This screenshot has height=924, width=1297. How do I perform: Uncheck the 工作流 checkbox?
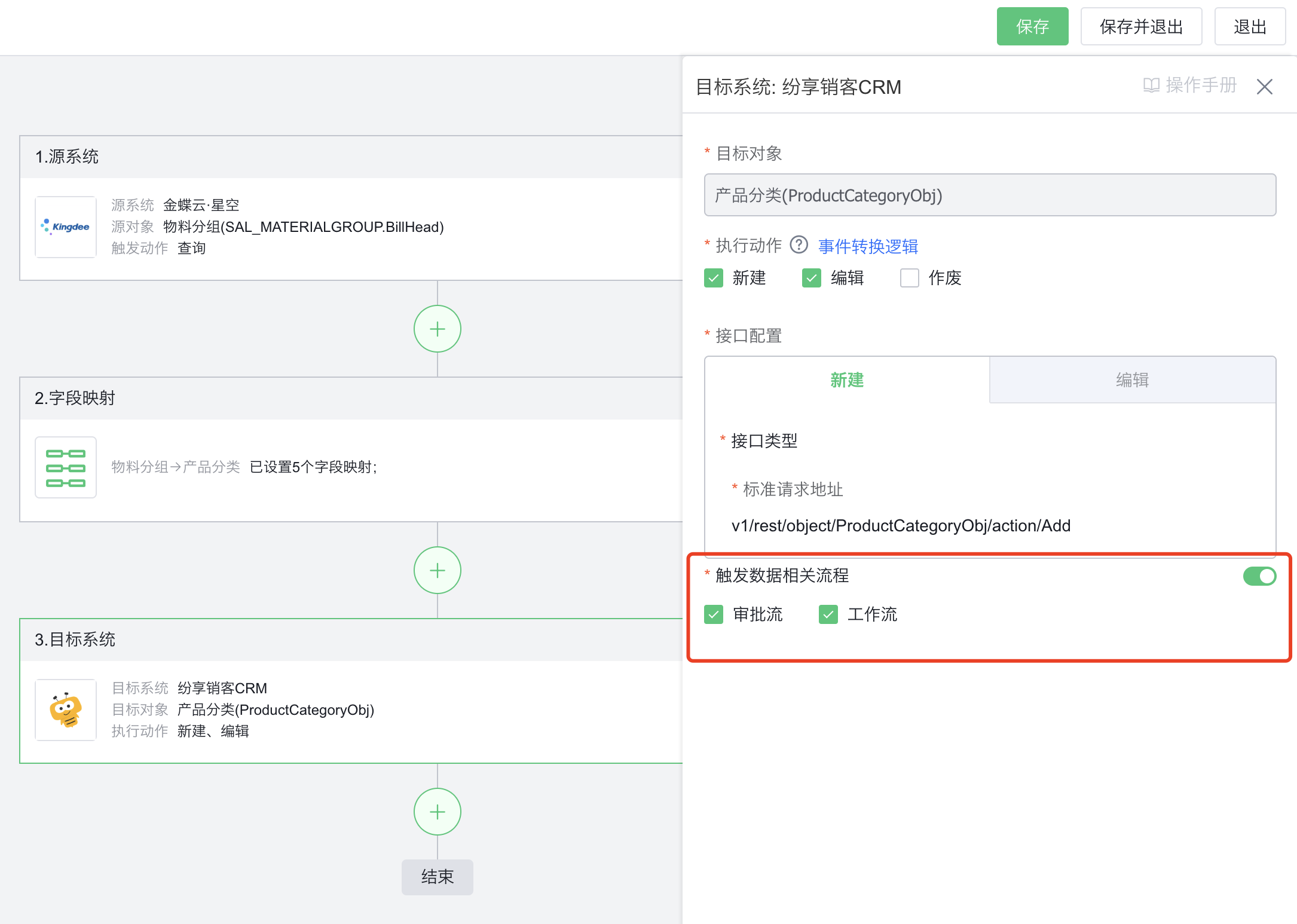828,614
